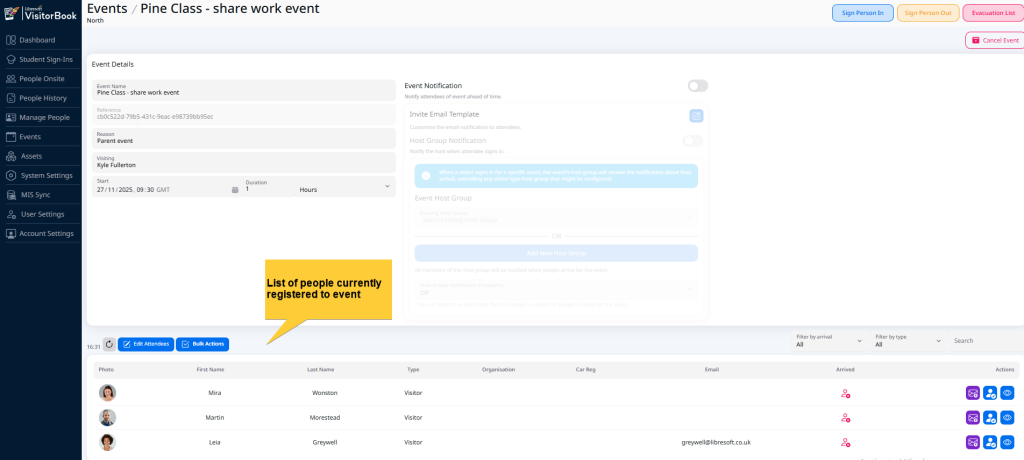Click the attendee Search field
The height and width of the screenshot is (460, 1024).
click(x=983, y=341)
